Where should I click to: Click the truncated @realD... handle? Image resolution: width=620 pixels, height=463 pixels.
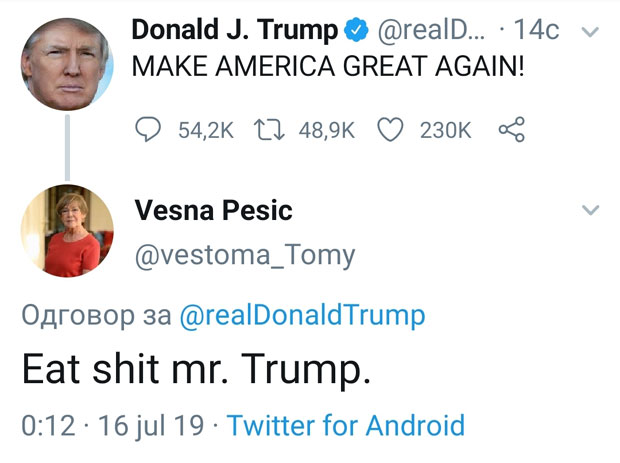(432, 31)
